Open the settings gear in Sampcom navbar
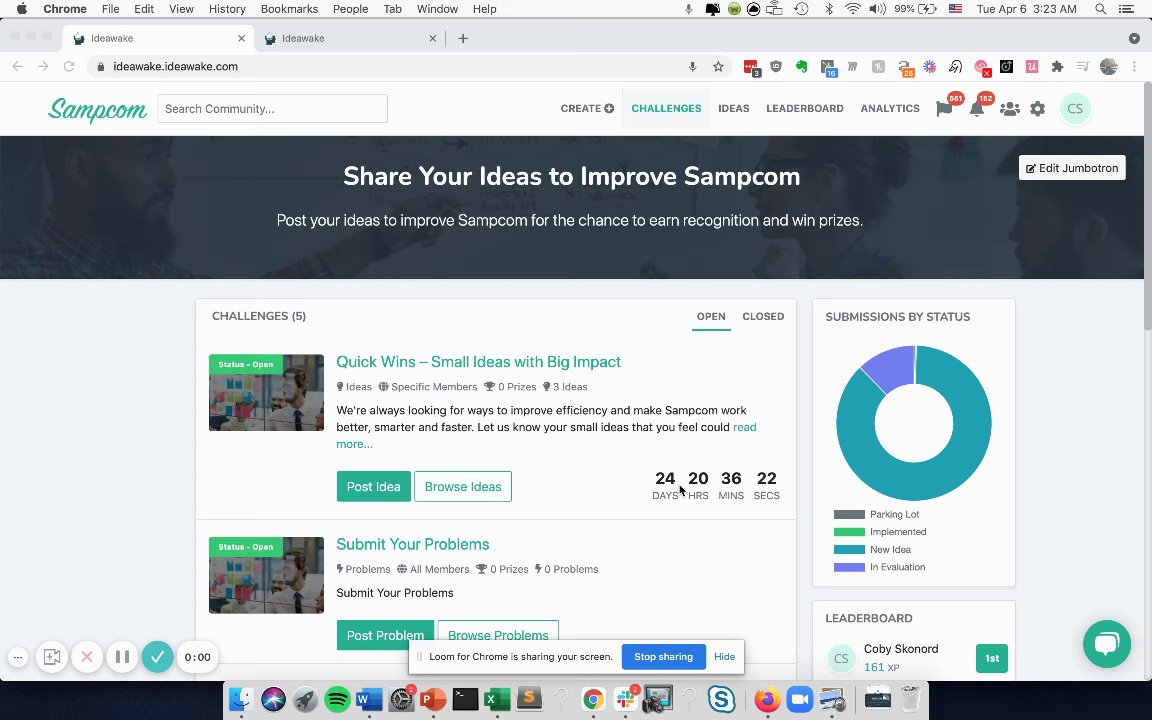This screenshot has width=1152, height=720. 1037,109
